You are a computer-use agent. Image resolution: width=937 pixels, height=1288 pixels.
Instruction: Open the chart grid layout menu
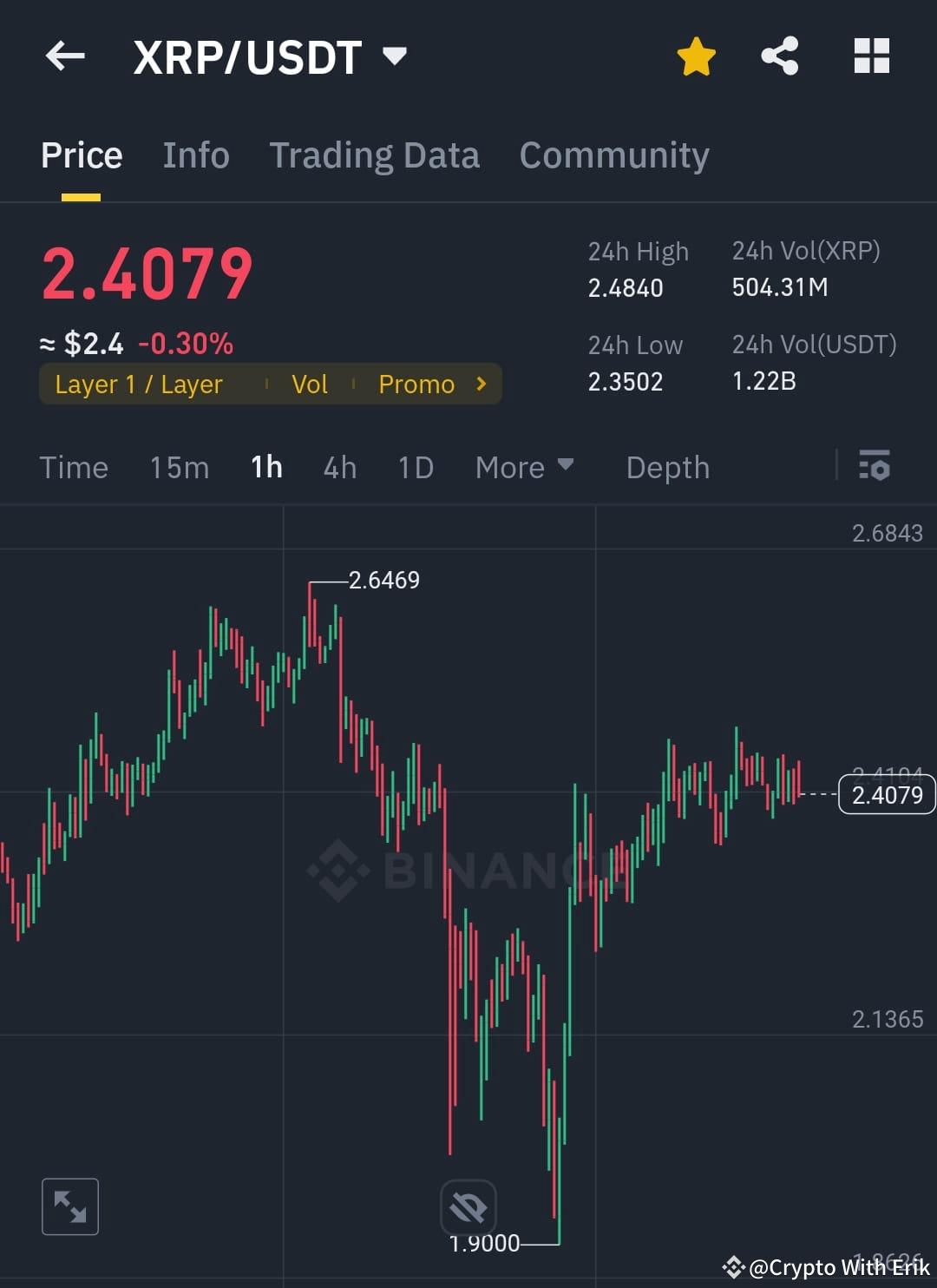pos(870,55)
